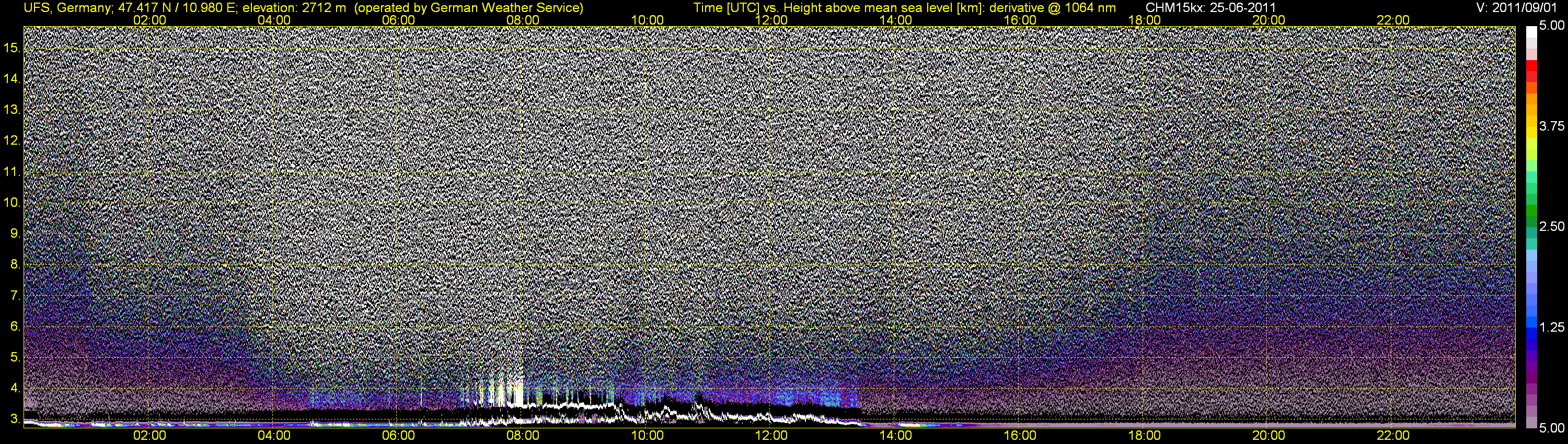The height and width of the screenshot is (444, 1568).
Task: Click the 16:00 label on the top time axis
Action: point(1020,20)
